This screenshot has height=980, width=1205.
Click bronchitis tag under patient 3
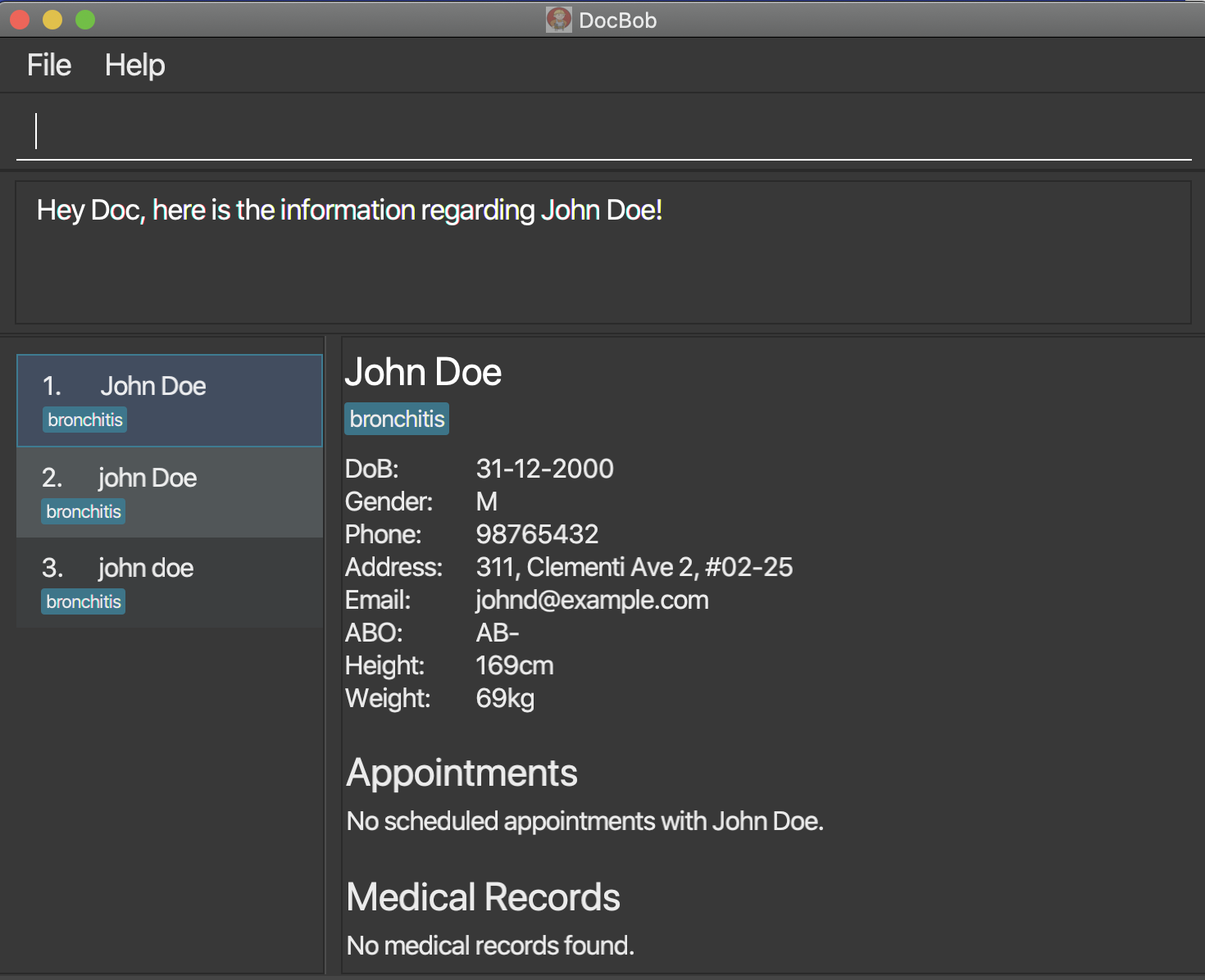coord(84,601)
